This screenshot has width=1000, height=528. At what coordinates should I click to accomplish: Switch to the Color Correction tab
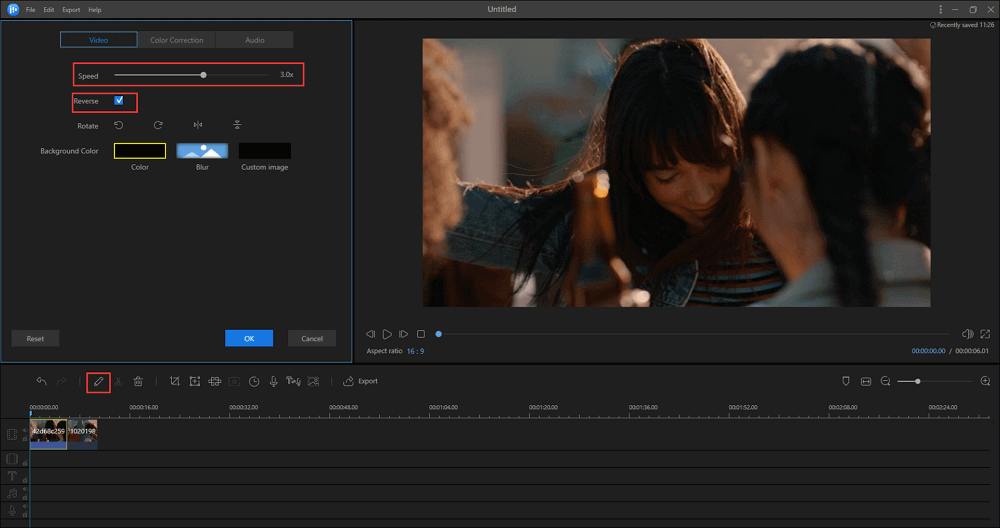pos(176,40)
